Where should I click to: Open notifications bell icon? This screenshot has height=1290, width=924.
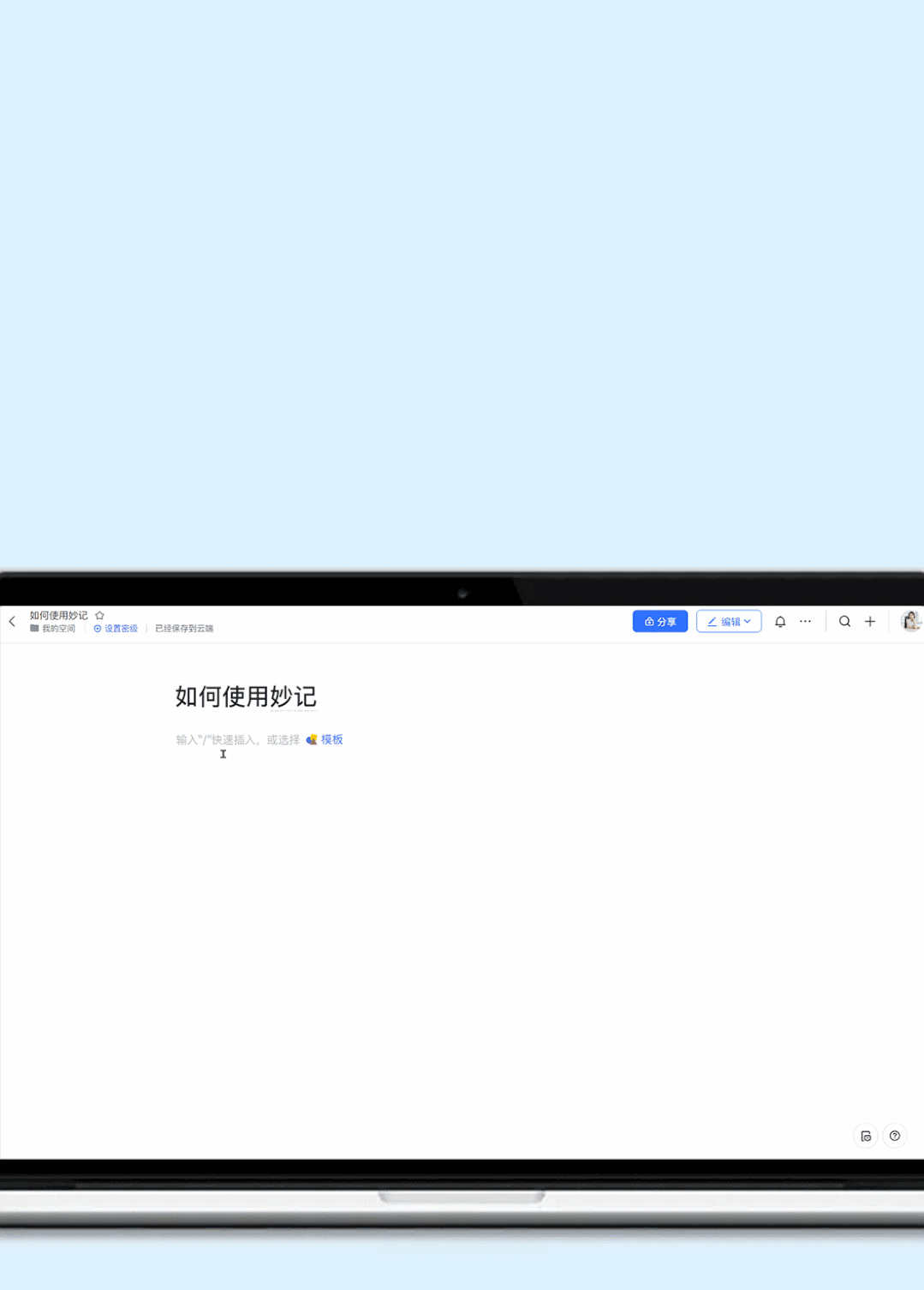point(780,622)
